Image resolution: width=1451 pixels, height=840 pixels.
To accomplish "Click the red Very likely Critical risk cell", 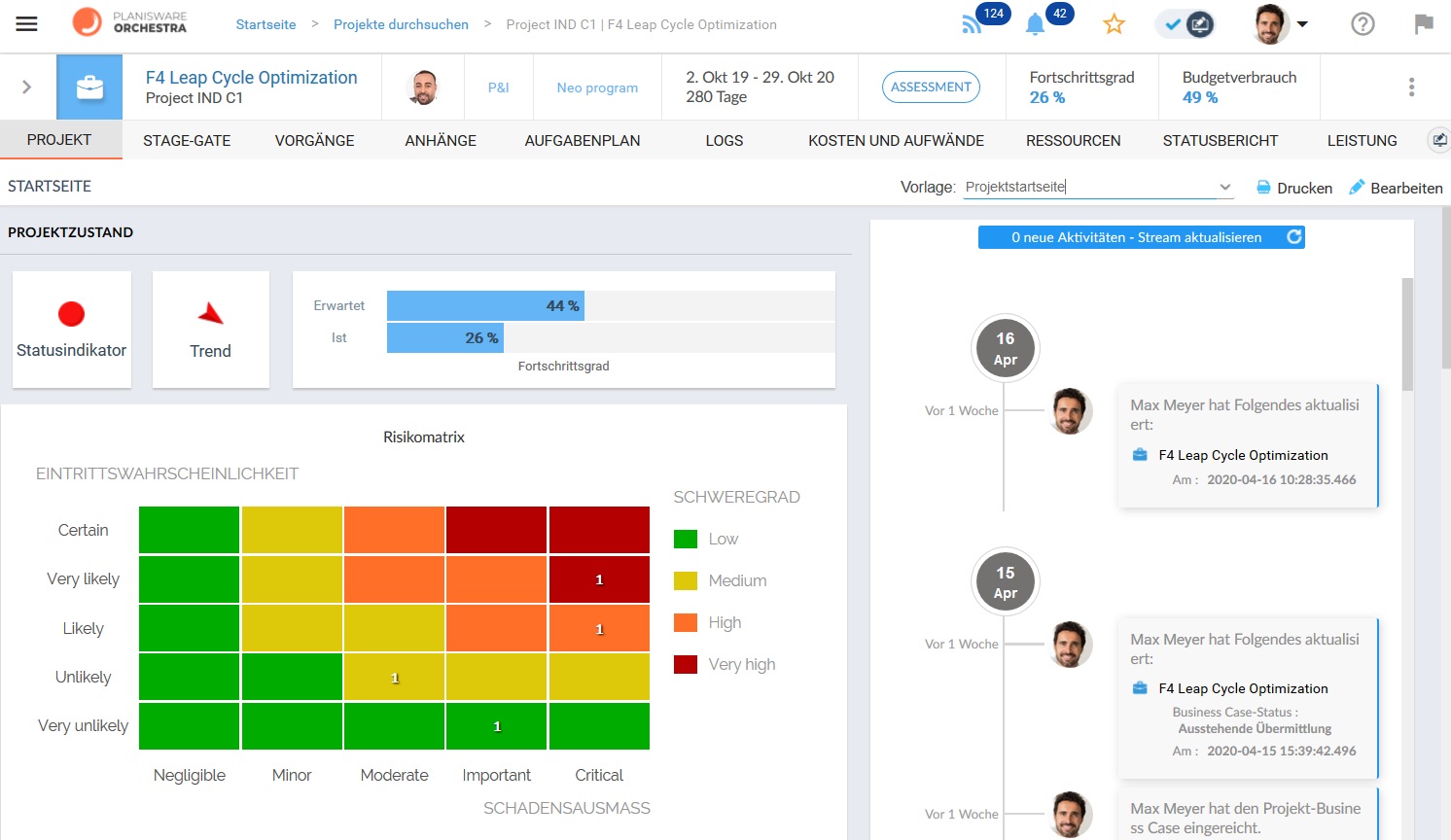I will (599, 579).
